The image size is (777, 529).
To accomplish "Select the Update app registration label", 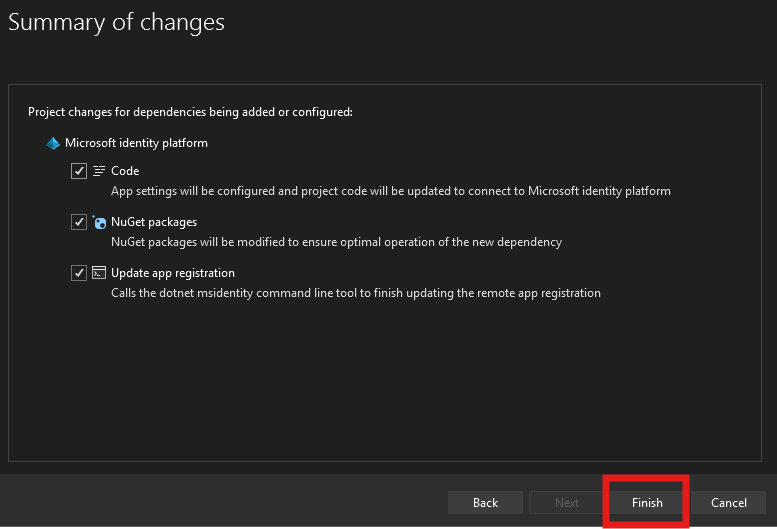I will [173, 273].
